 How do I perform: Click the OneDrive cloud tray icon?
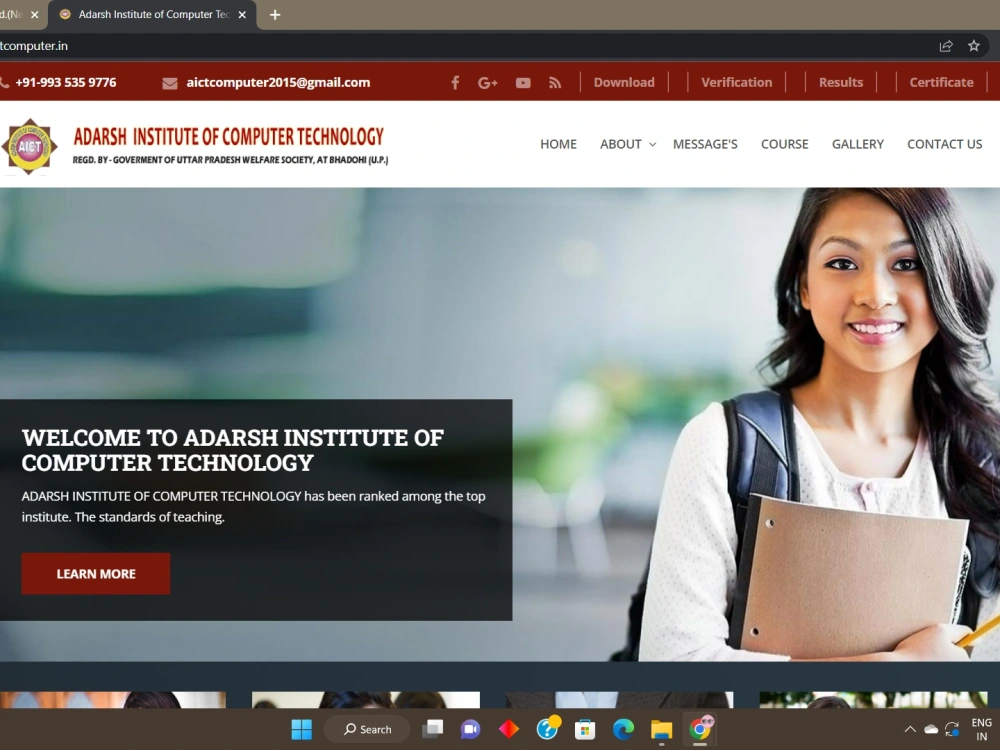coord(931,729)
